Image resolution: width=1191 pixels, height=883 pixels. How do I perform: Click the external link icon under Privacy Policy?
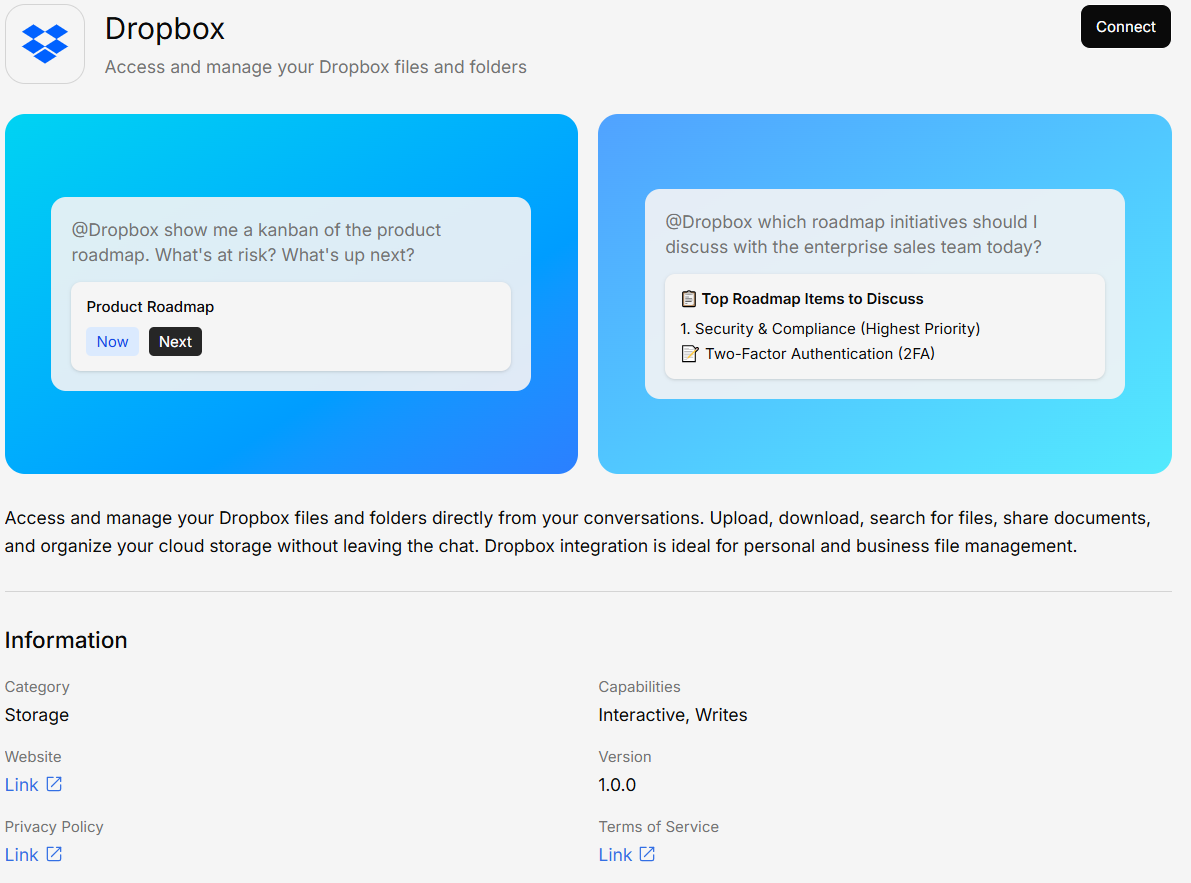point(54,854)
